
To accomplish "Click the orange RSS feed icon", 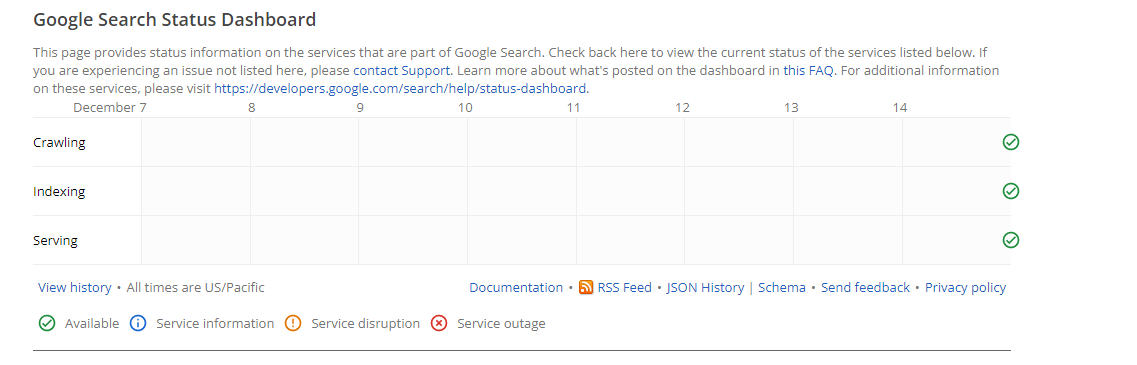I will 586,287.
